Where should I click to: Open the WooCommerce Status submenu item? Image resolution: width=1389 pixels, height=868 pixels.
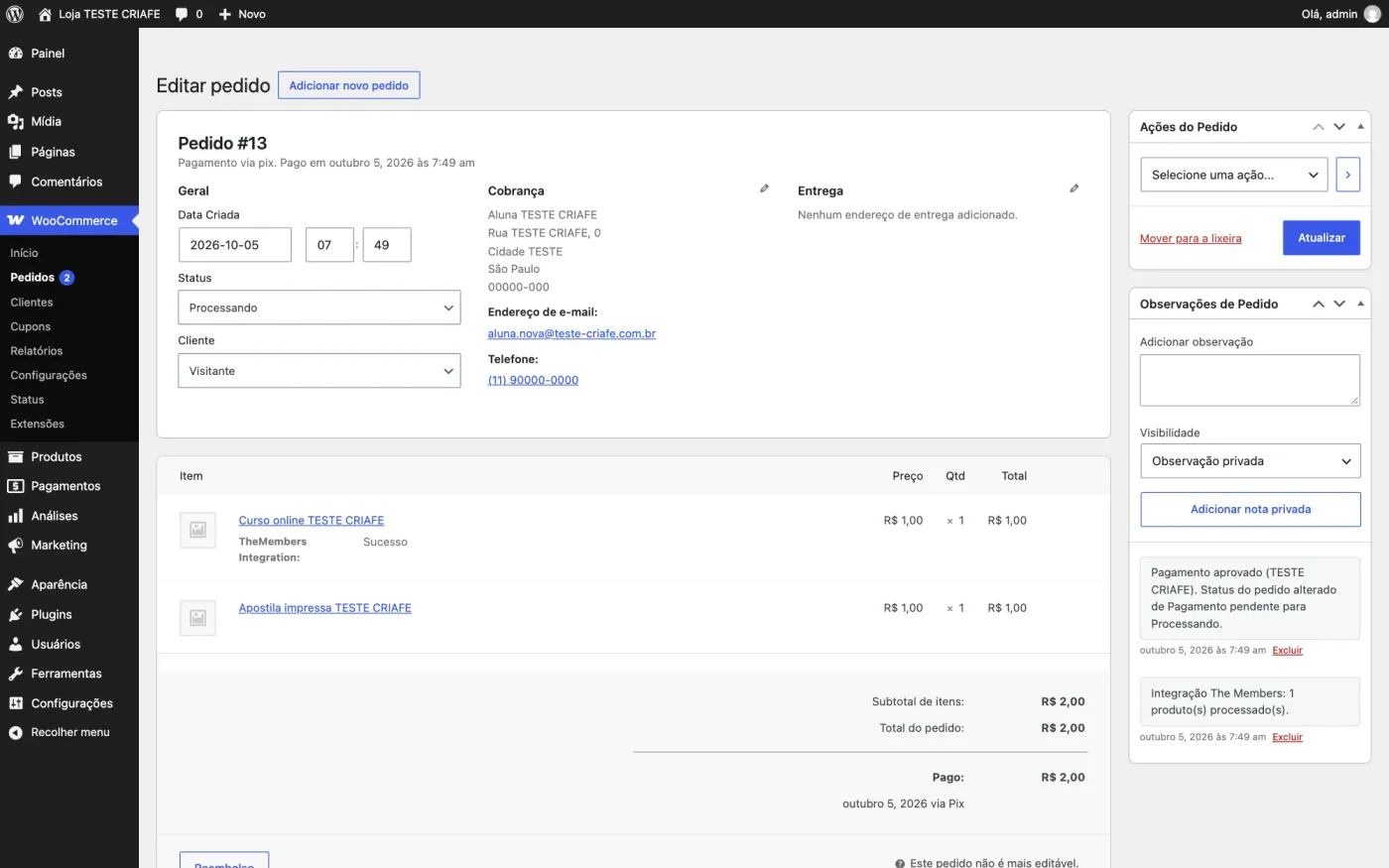(27, 400)
